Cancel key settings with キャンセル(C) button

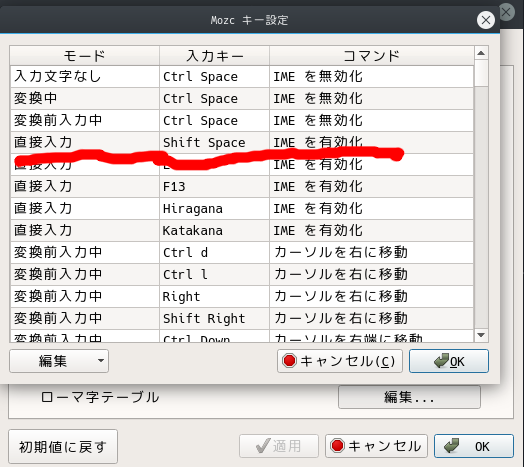pyautogui.click(x=340, y=361)
